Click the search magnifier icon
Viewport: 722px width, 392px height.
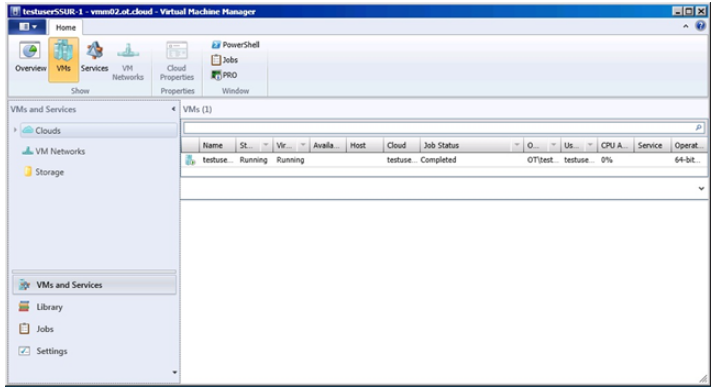pyautogui.click(x=698, y=128)
